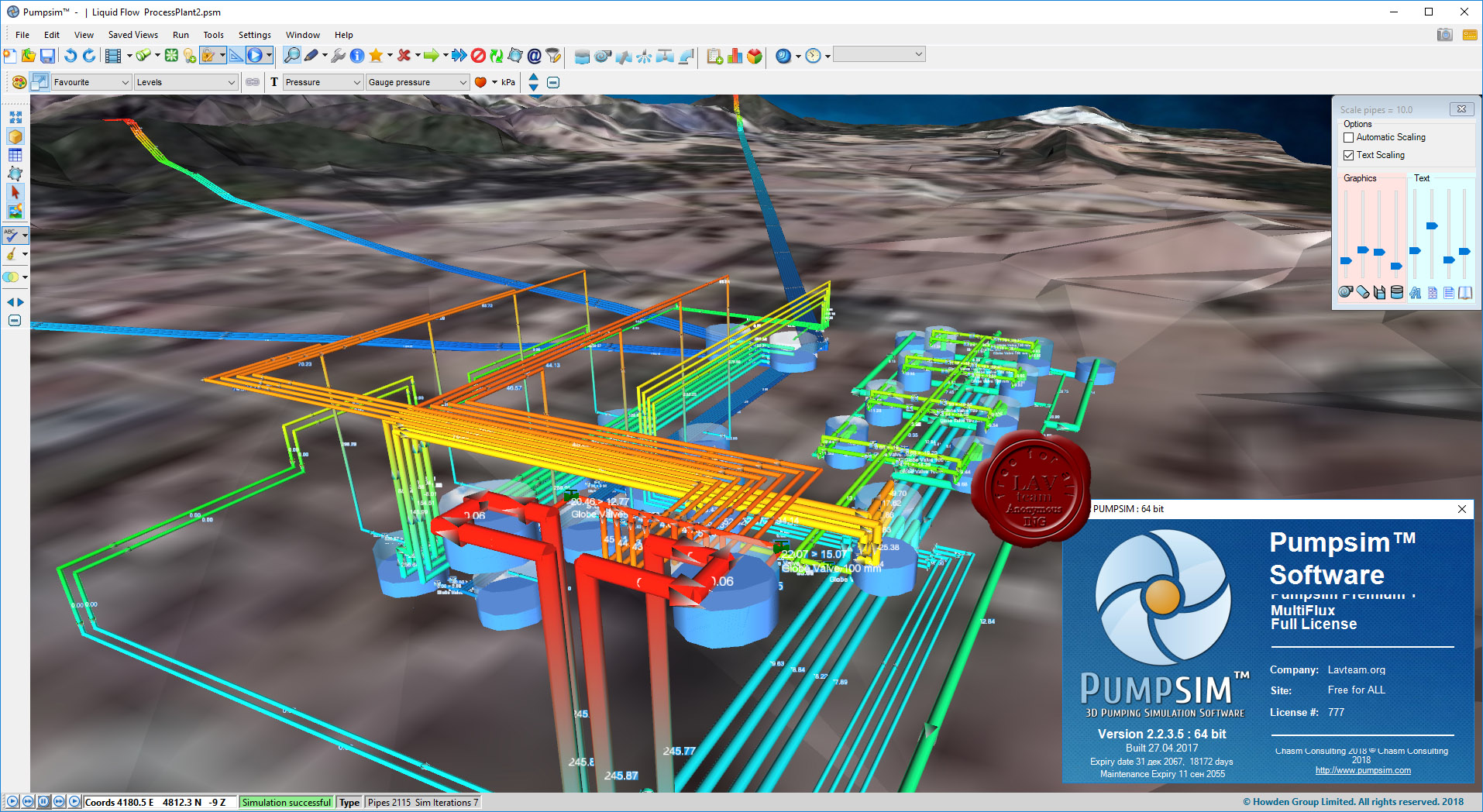Open the Favourite dropdown
Viewport: 1483px width, 812px height.
[x=91, y=82]
